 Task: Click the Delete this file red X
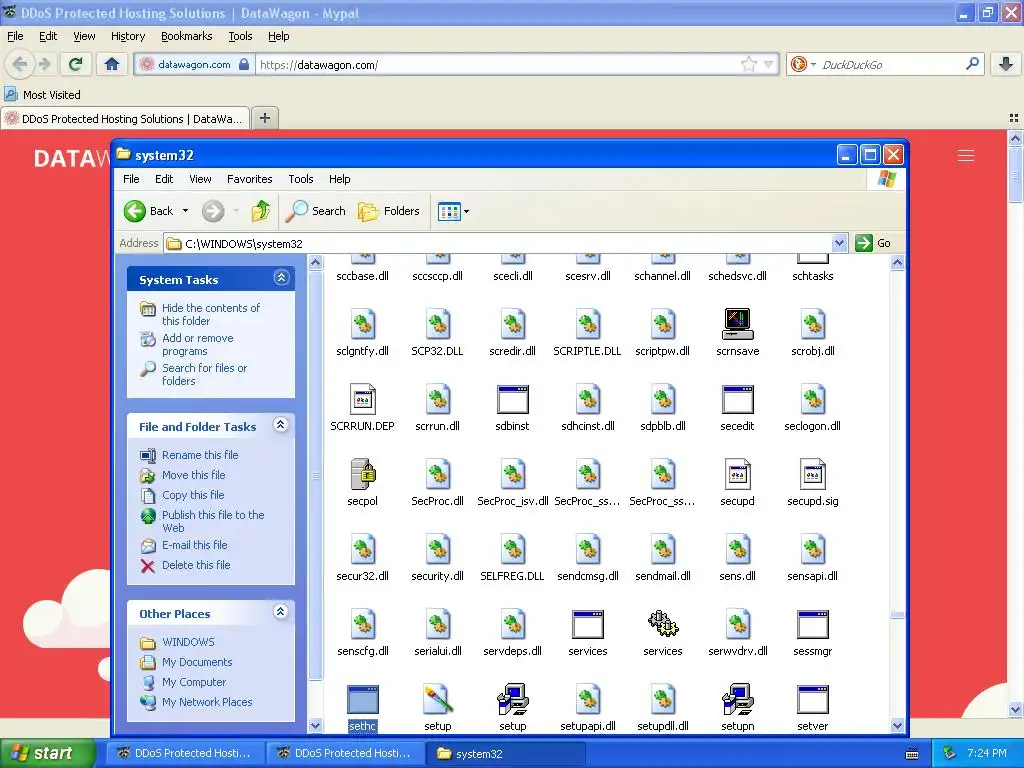tap(148, 566)
